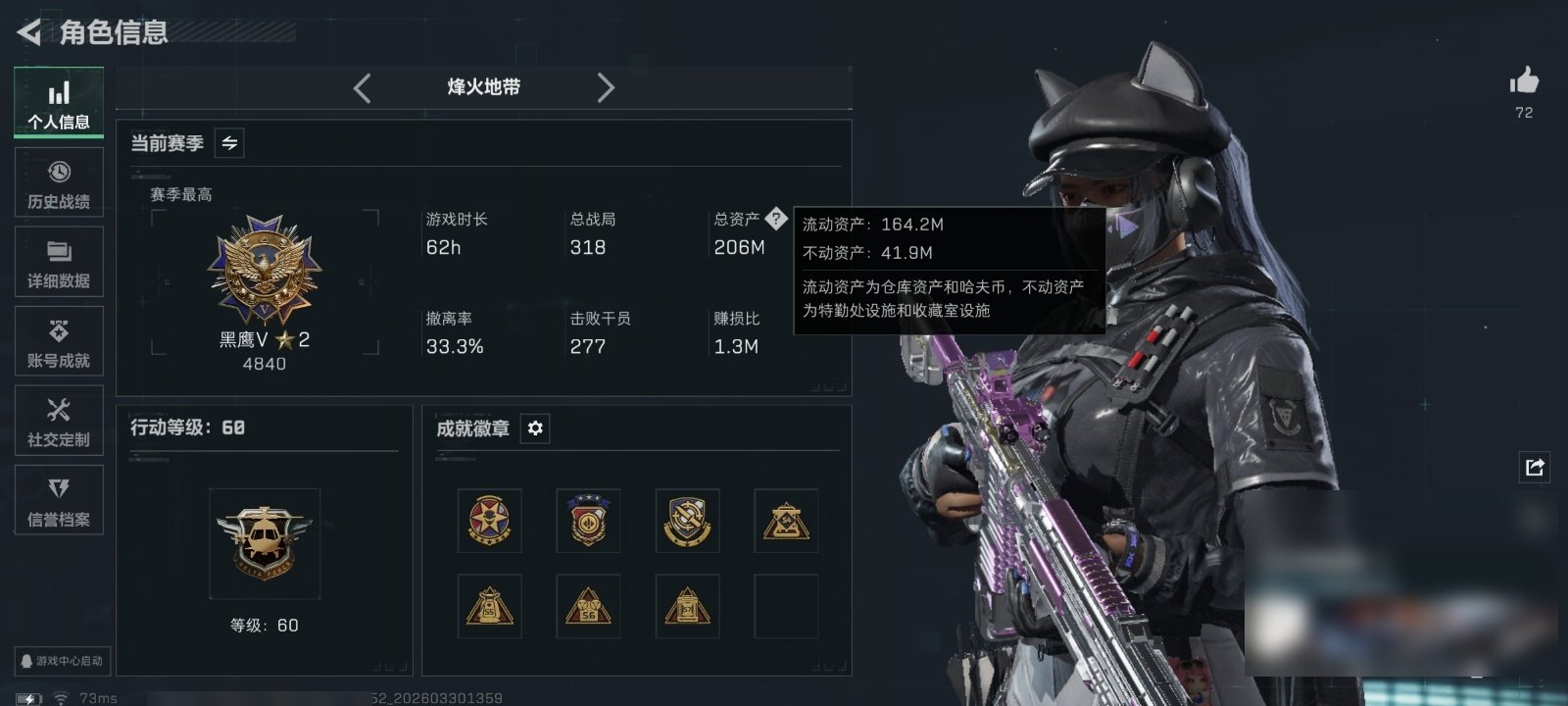Click the 游戏中心启动 button
This screenshot has width=1568, height=706.
click(x=61, y=661)
